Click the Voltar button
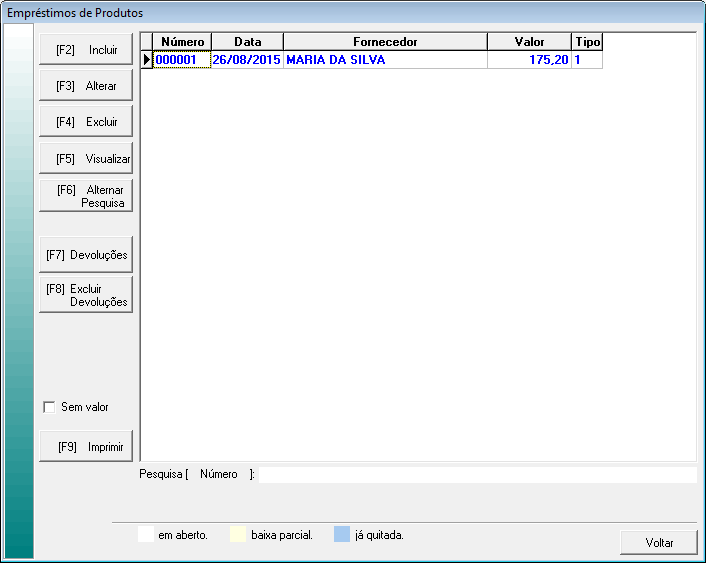This screenshot has width=706, height=563. pos(658,542)
